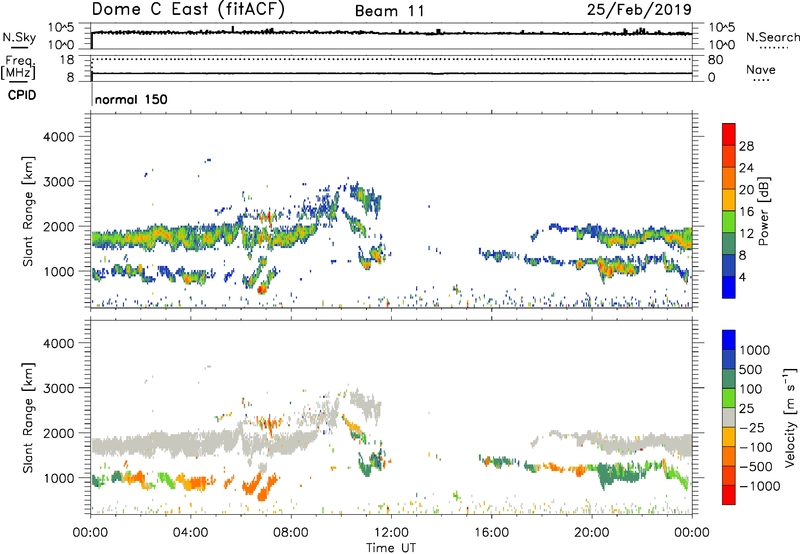
Task: Select the "CPID" label
Action: (22, 95)
